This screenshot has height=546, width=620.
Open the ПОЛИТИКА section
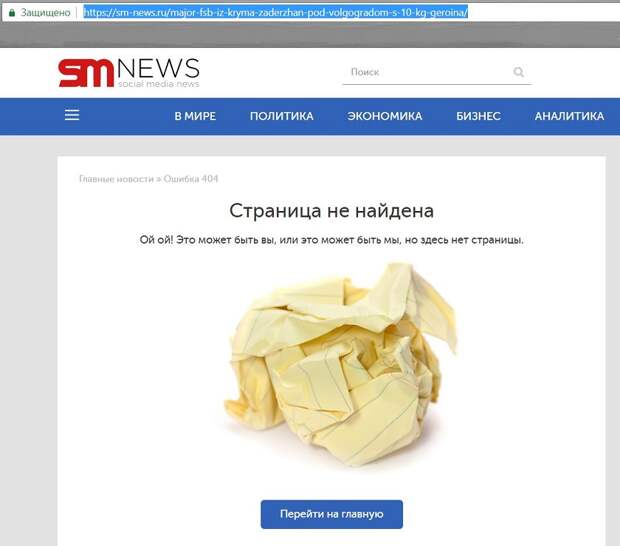click(x=282, y=116)
